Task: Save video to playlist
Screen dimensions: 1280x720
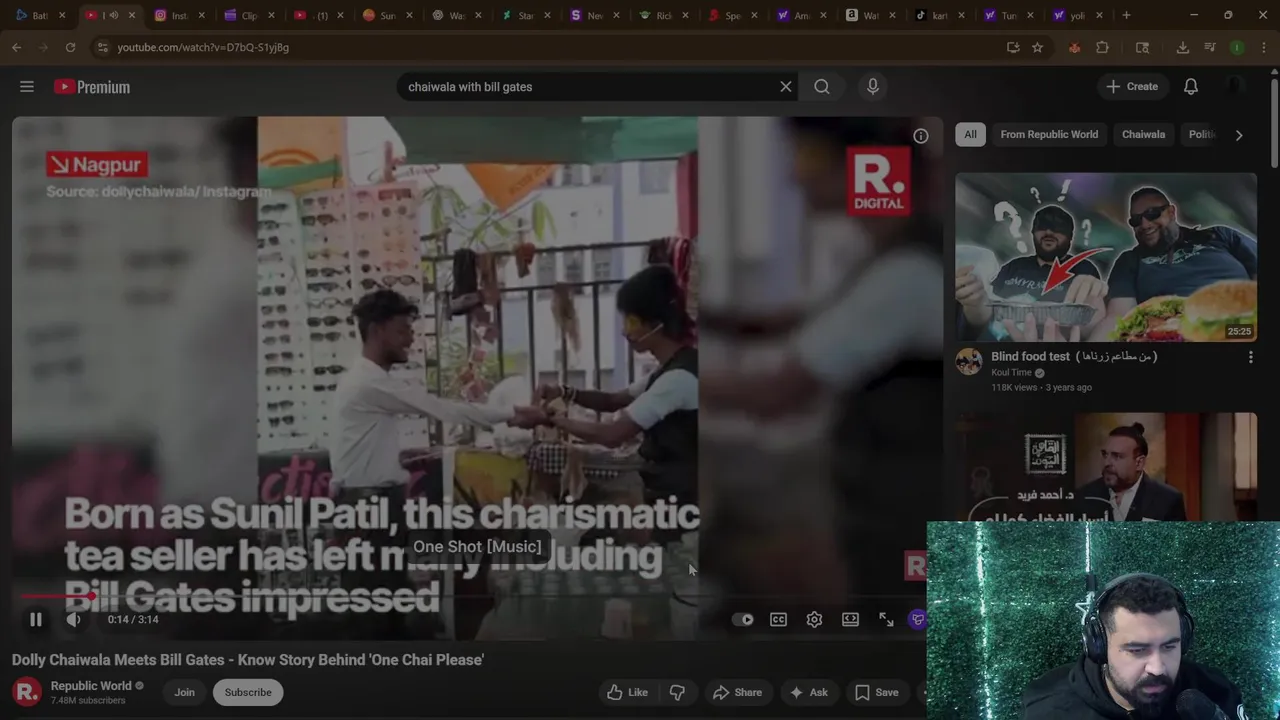Action: click(876, 692)
